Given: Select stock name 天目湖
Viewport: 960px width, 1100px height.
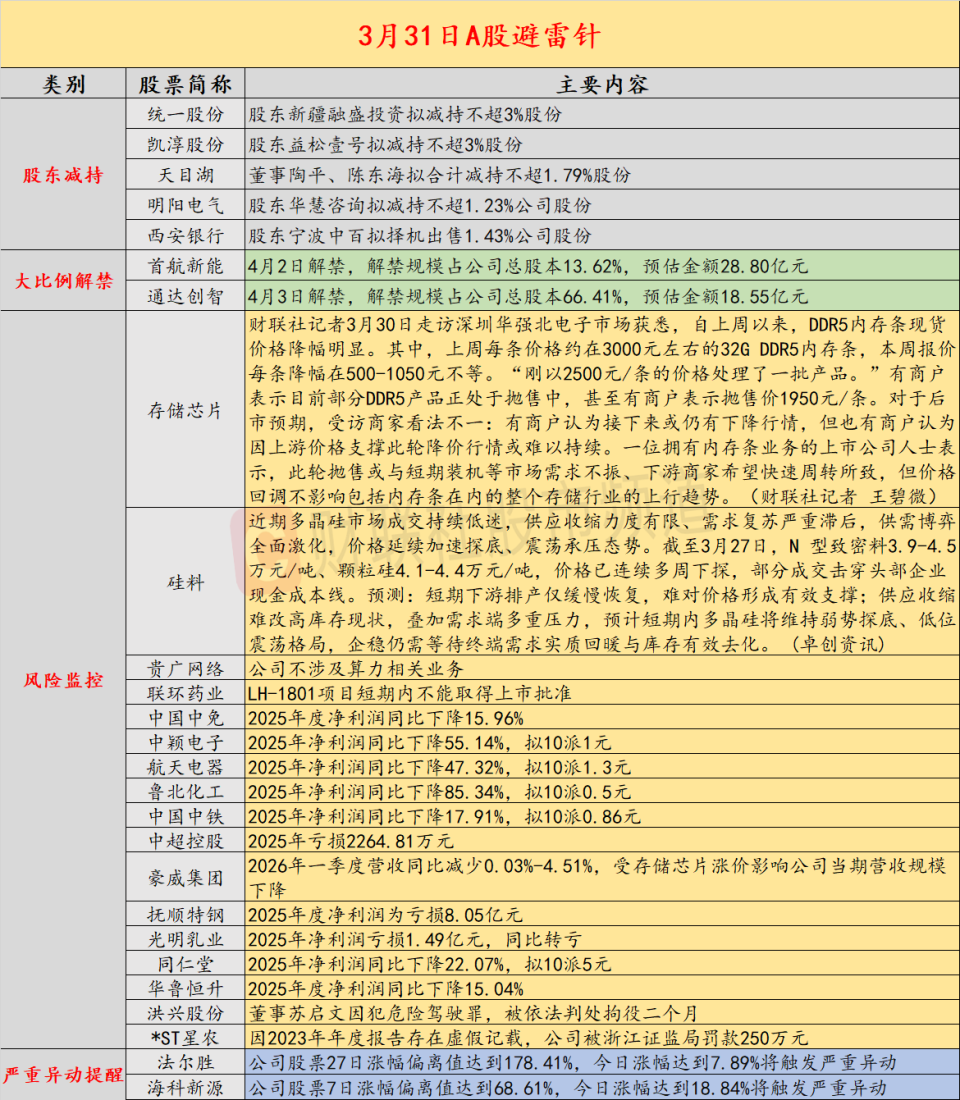Looking at the screenshot, I should point(185,174).
